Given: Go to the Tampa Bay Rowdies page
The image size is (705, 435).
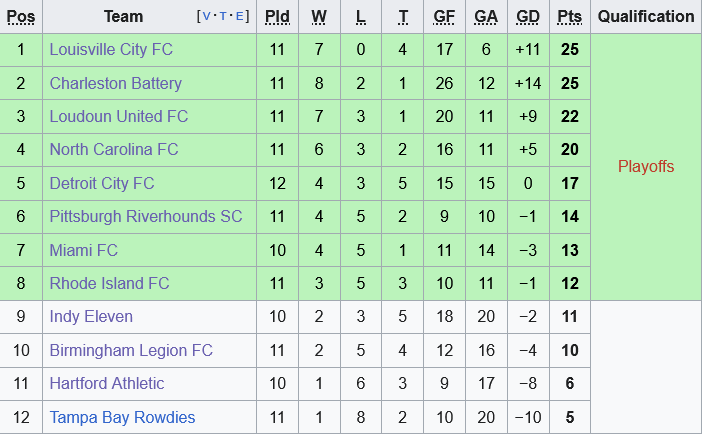Looking at the screenshot, I should pyautogui.click(x=122, y=417).
